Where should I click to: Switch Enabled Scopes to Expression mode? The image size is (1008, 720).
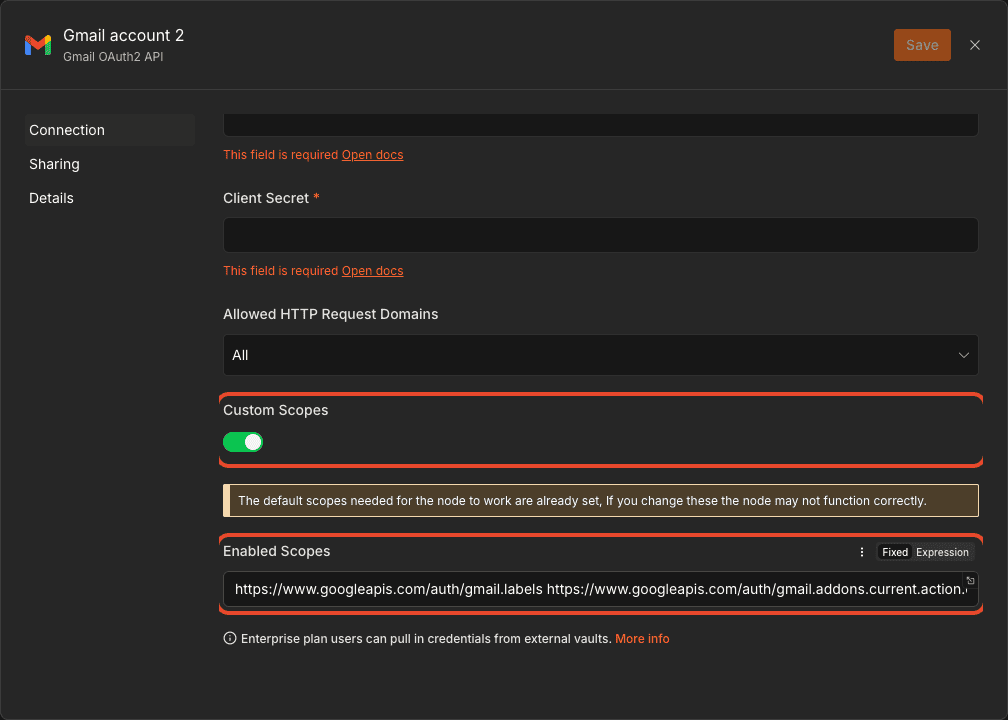pos(942,552)
